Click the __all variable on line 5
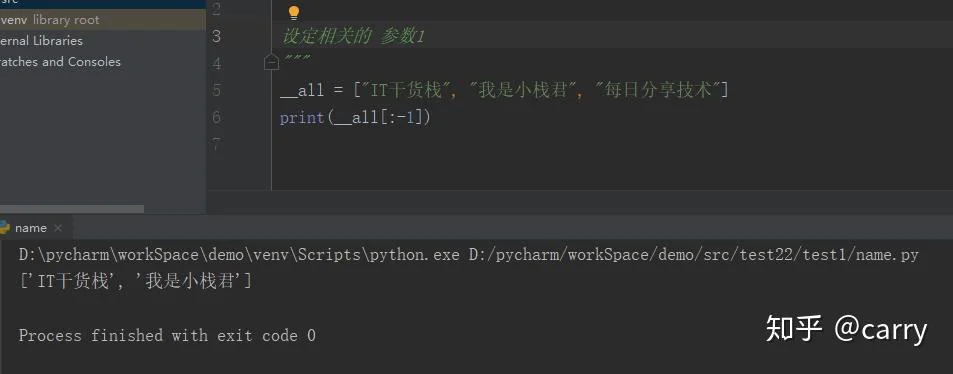The width and height of the screenshot is (953, 374). coord(302,91)
